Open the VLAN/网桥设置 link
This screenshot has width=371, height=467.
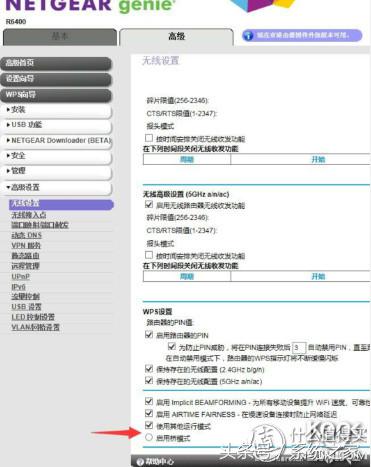[35, 327]
